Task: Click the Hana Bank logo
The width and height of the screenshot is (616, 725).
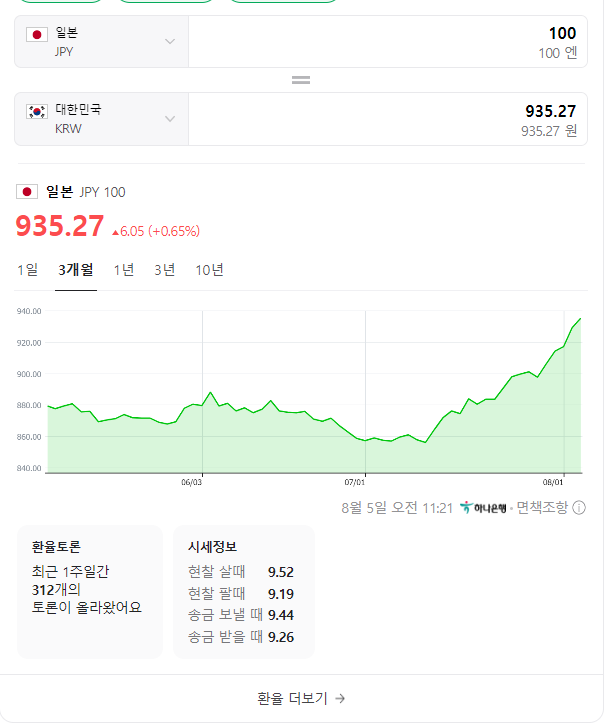Action: point(483,507)
